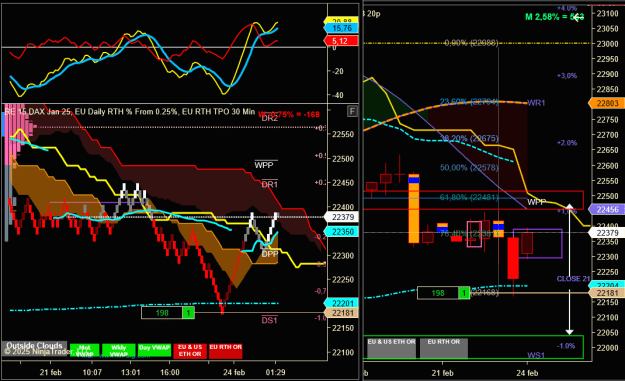Click the tan 22181 price marker, right chart
The height and width of the screenshot is (381, 625).
pos(607,293)
